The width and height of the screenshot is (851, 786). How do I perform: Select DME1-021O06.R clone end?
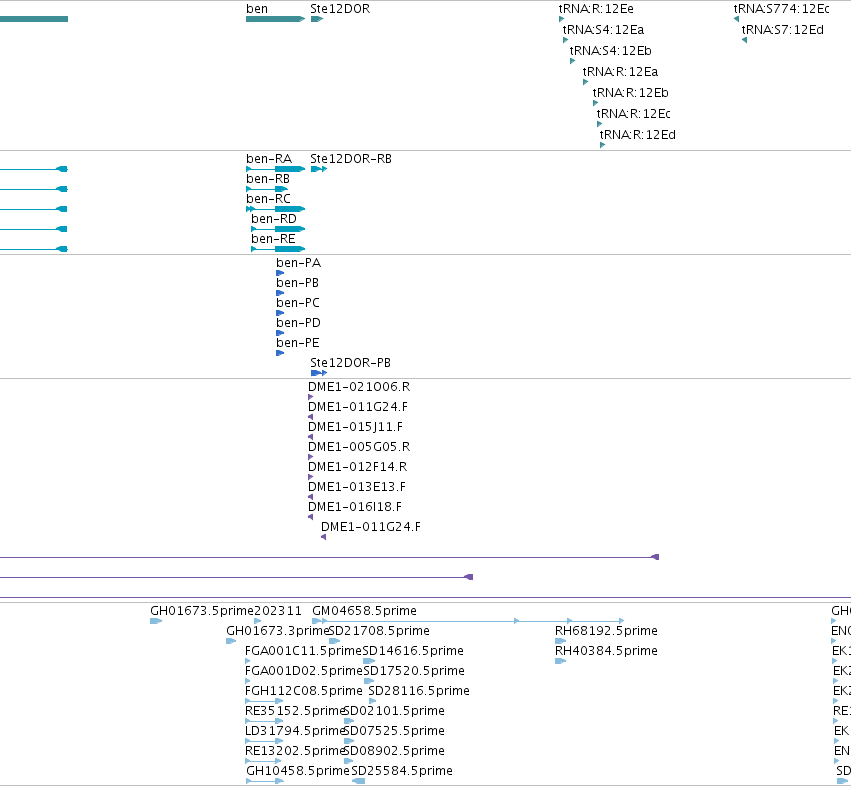click(359, 387)
